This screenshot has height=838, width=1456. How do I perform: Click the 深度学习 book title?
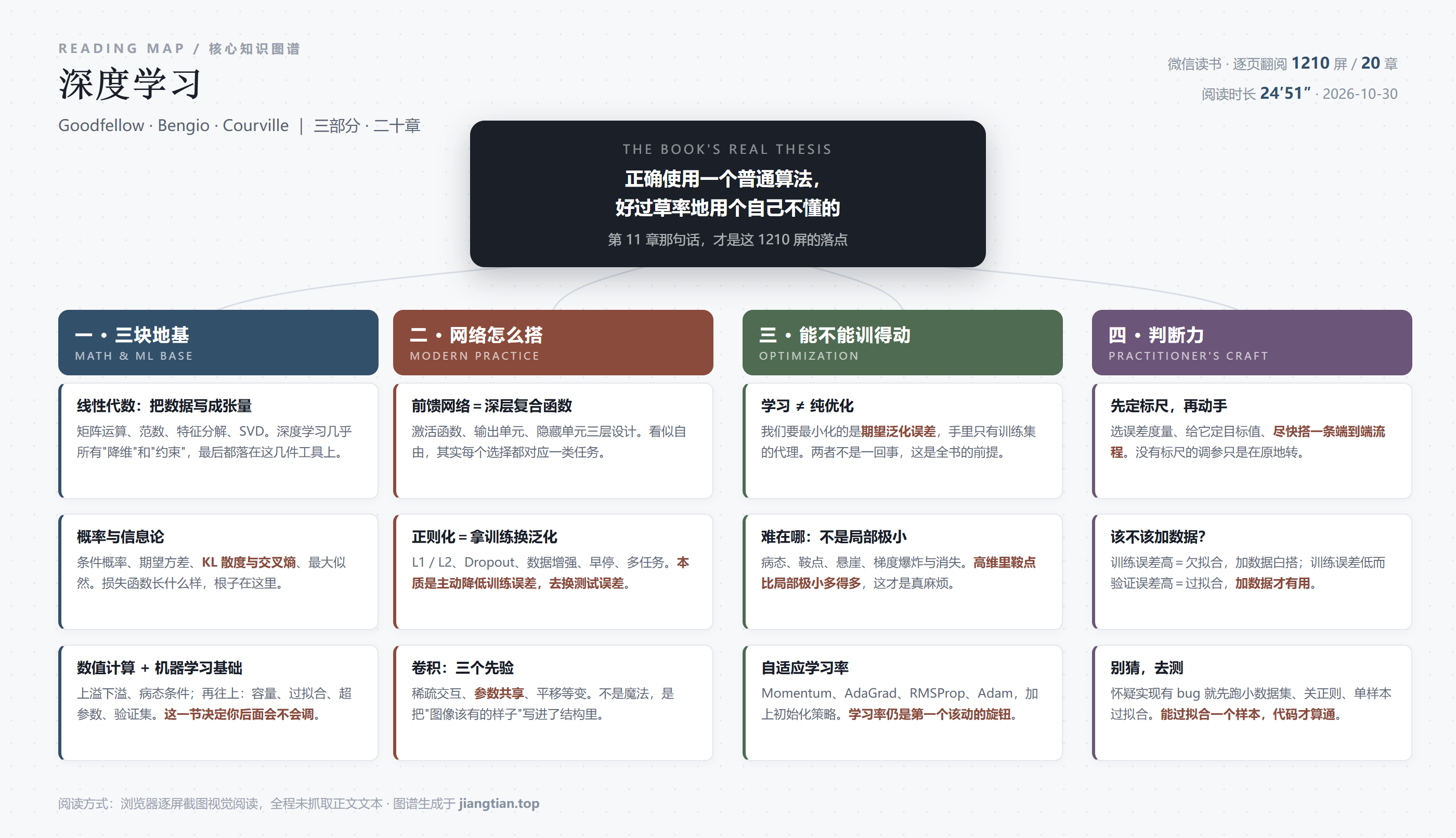coord(130,84)
